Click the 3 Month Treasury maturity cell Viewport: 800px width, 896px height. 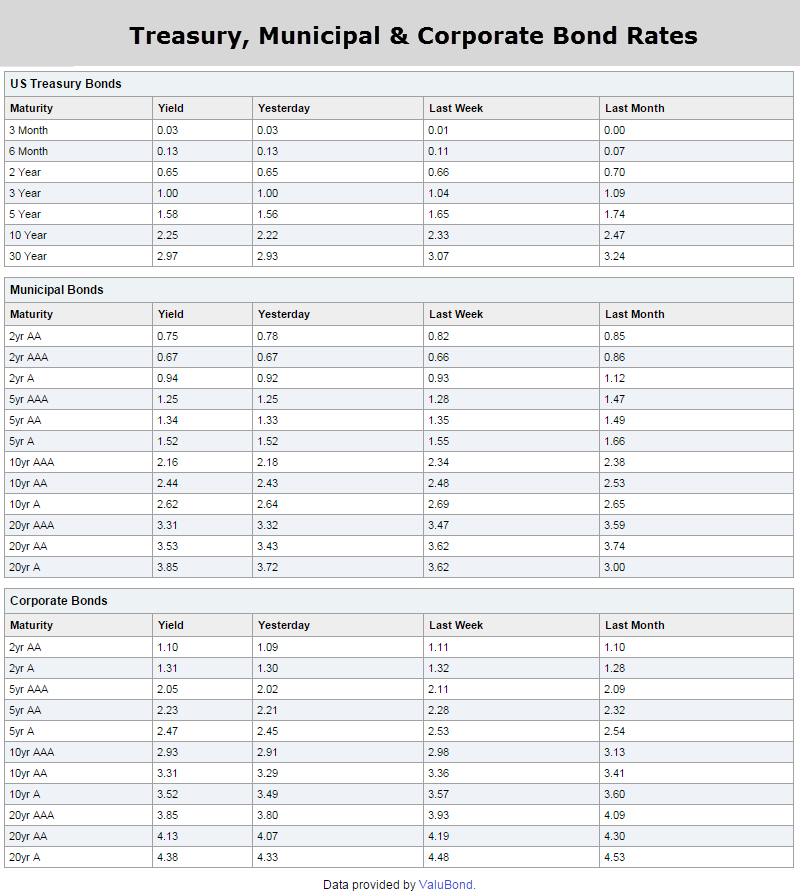pyautogui.click(x=28, y=130)
